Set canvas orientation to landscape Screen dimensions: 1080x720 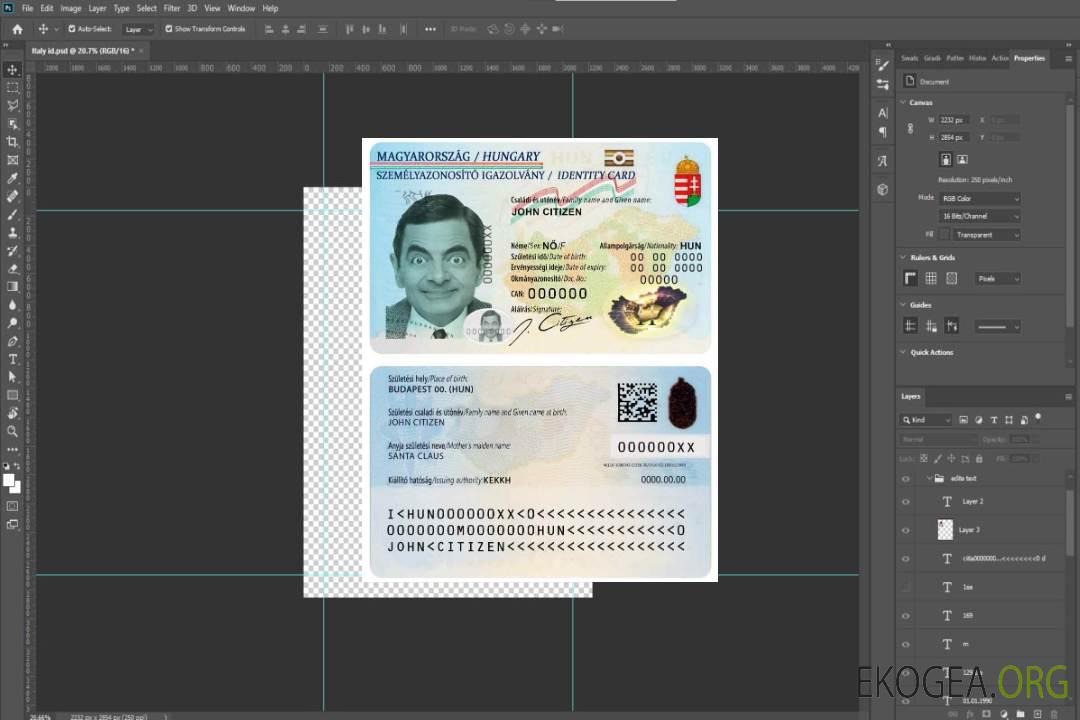[x=962, y=160]
